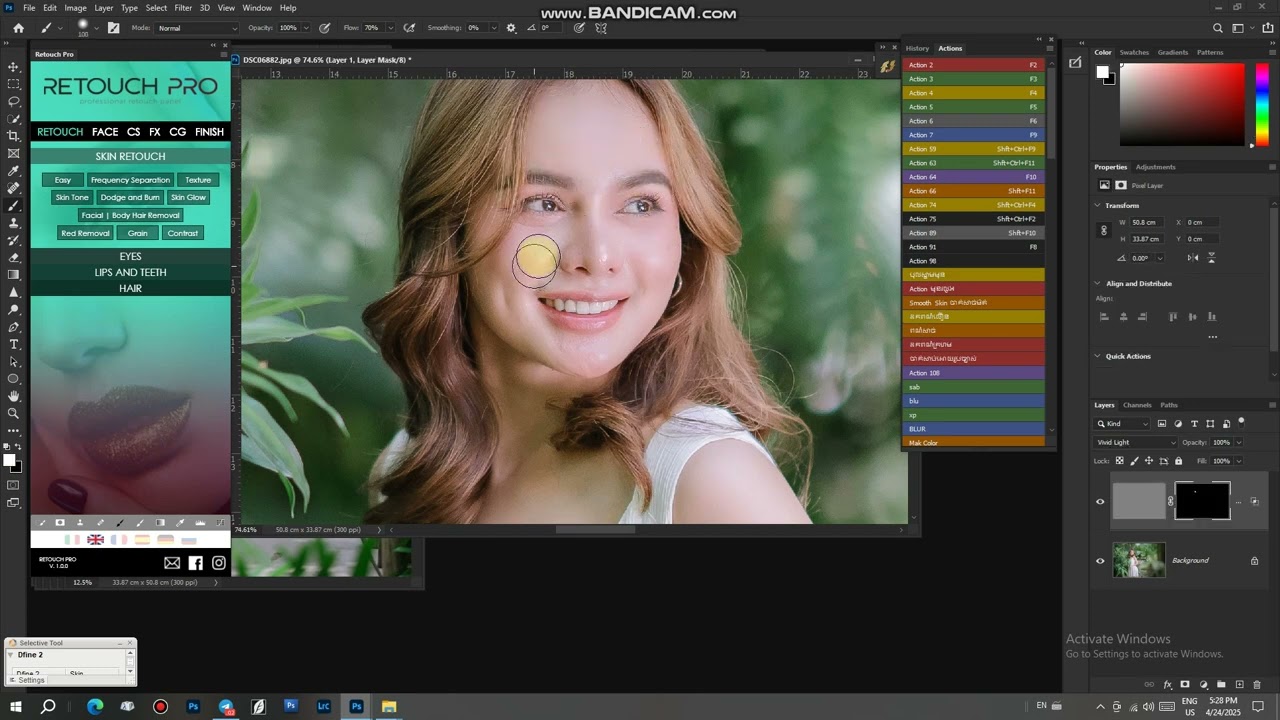Select the Zoom tool
This screenshot has height=720, width=1280.
(x=13, y=413)
